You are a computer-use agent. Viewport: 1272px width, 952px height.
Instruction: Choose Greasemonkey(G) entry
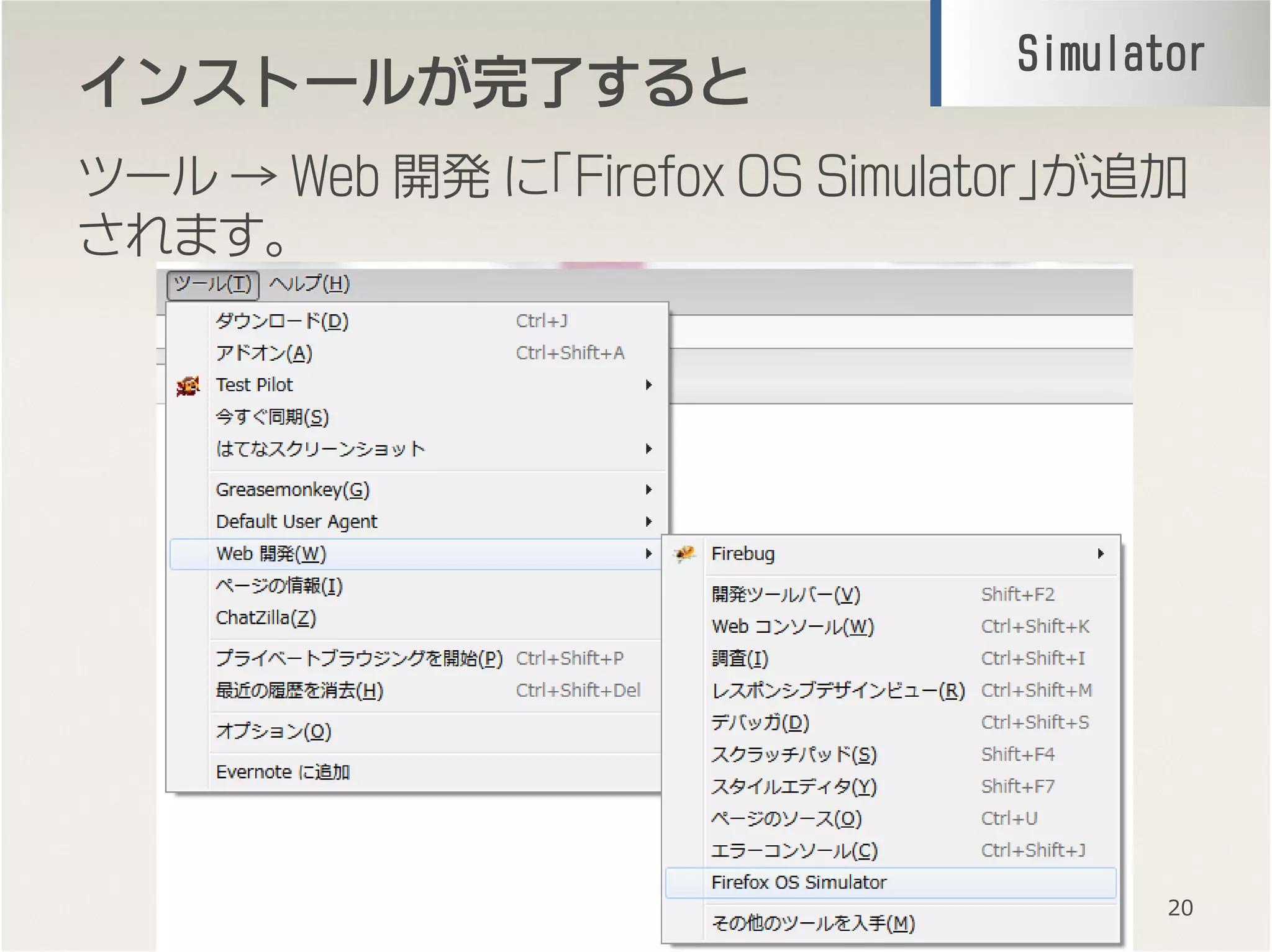point(293,490)
